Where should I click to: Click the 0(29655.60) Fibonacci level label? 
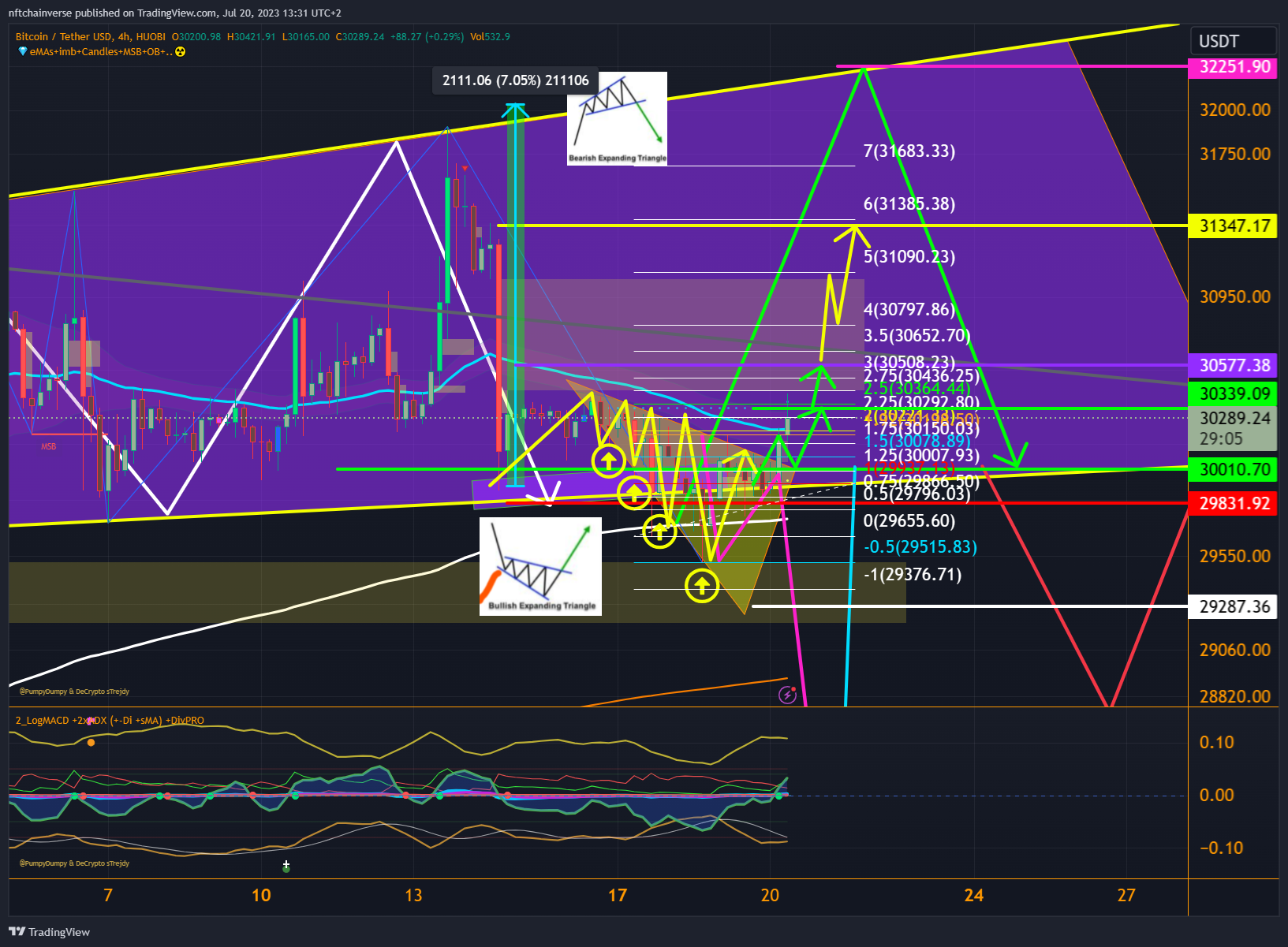tap(909, 521)
